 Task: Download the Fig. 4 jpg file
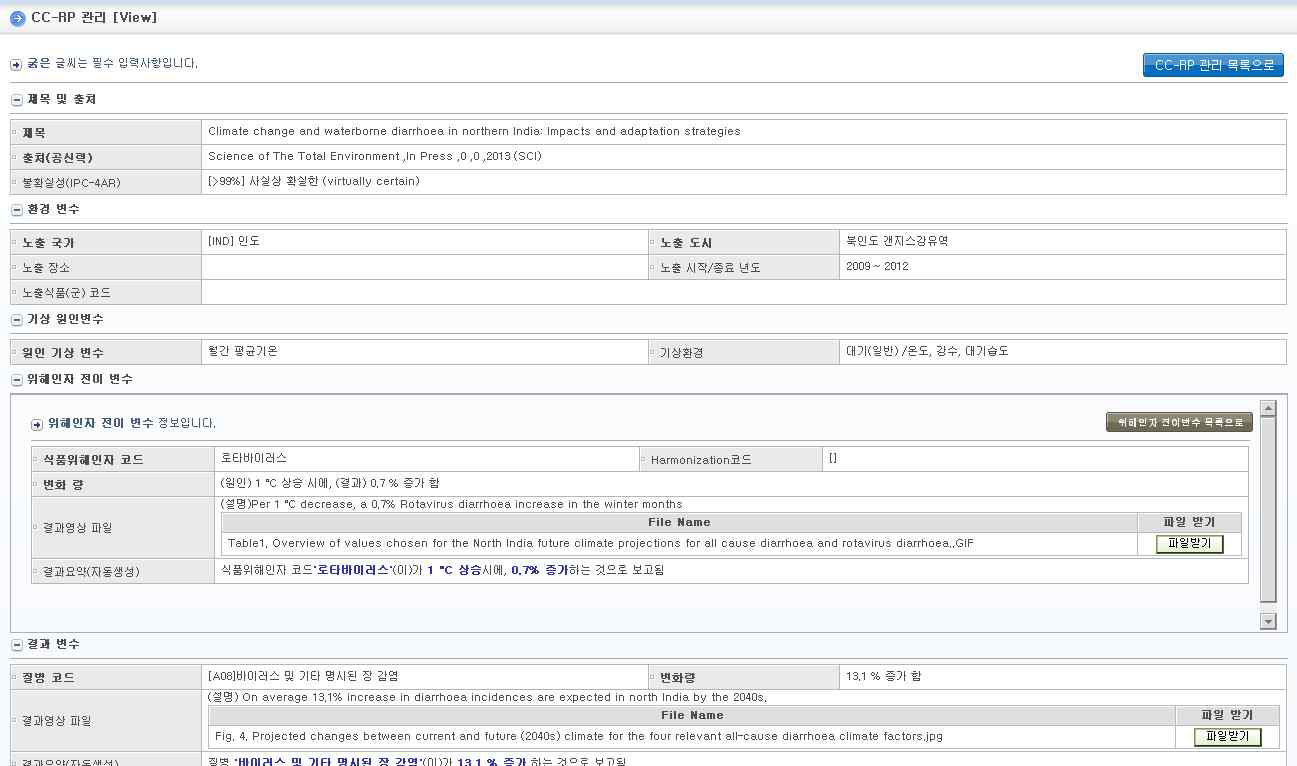tap(1227, 737)
